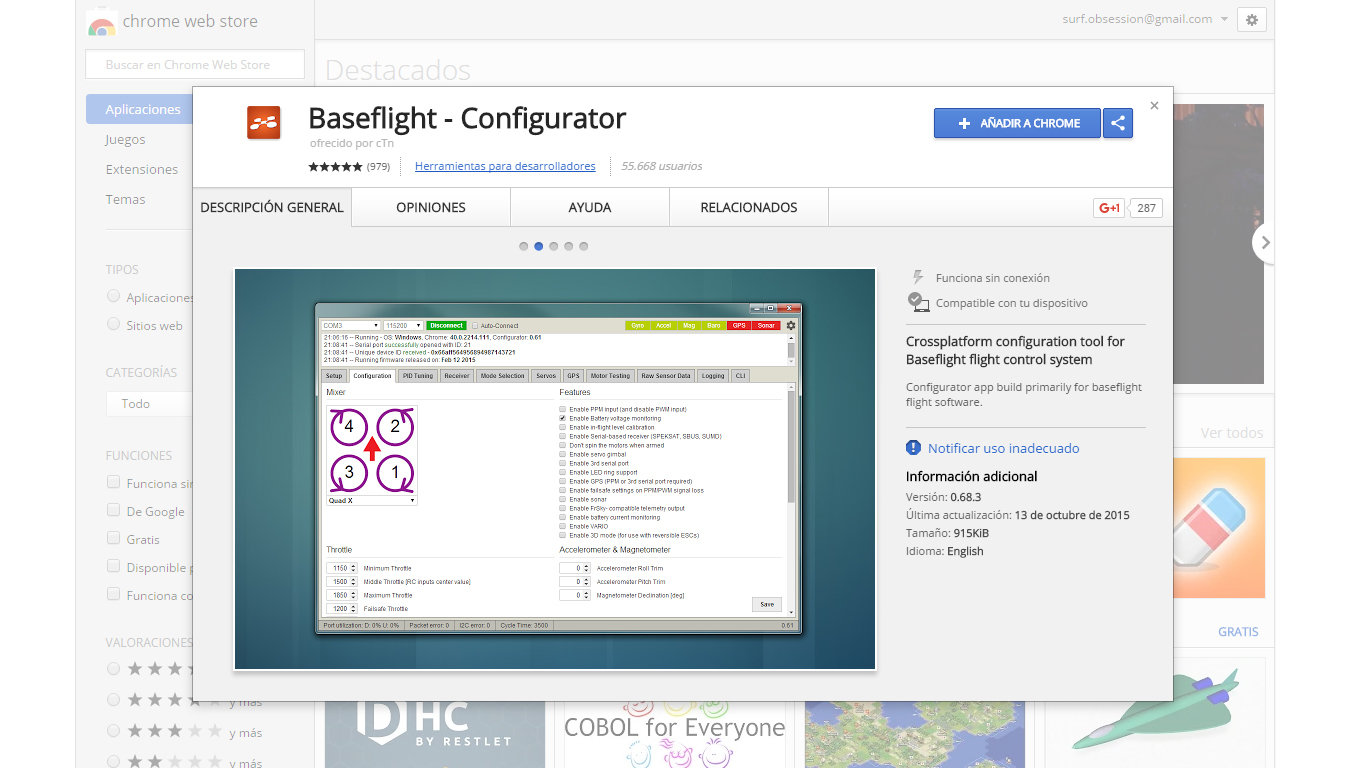Image resolution: width=1366 pixels, height=768 pixels.
Task: Click the 55.668 usuarios text
Action: pos(662,166)
